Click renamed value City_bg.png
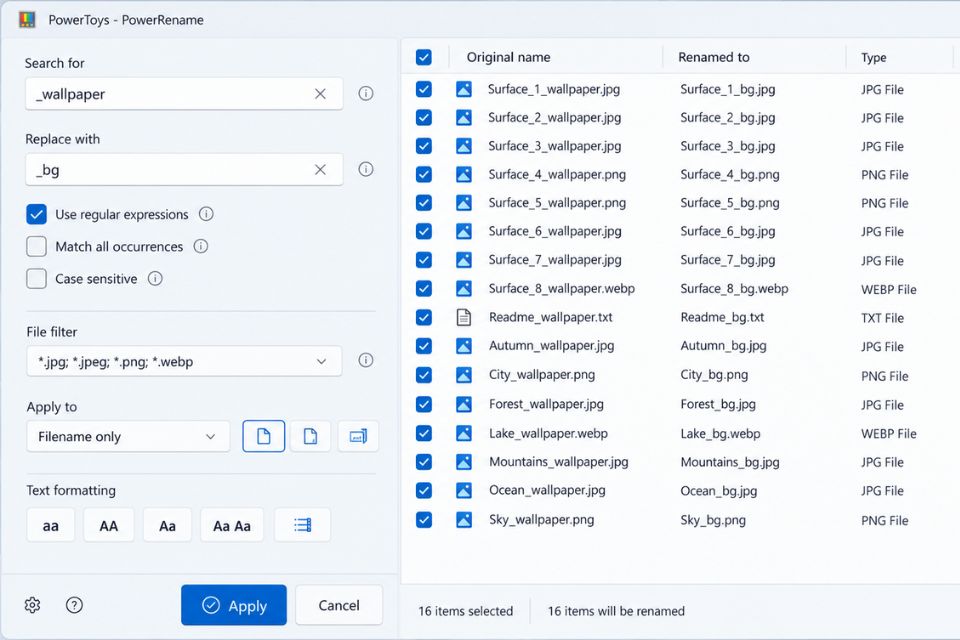This screenshot has height=640, width=960. click(714, 375)
